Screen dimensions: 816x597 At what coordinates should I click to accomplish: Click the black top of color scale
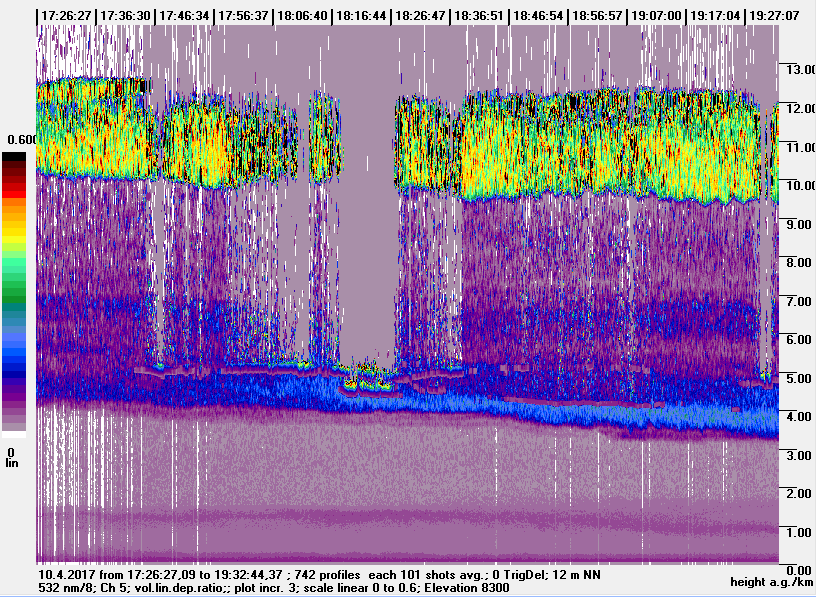click(x=14, y=157)
